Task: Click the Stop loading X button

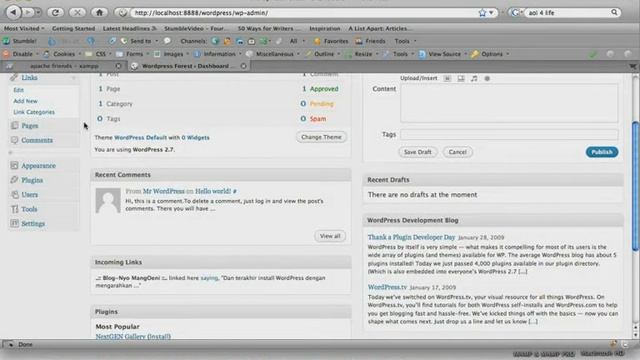Action: [x=77, y=13]
